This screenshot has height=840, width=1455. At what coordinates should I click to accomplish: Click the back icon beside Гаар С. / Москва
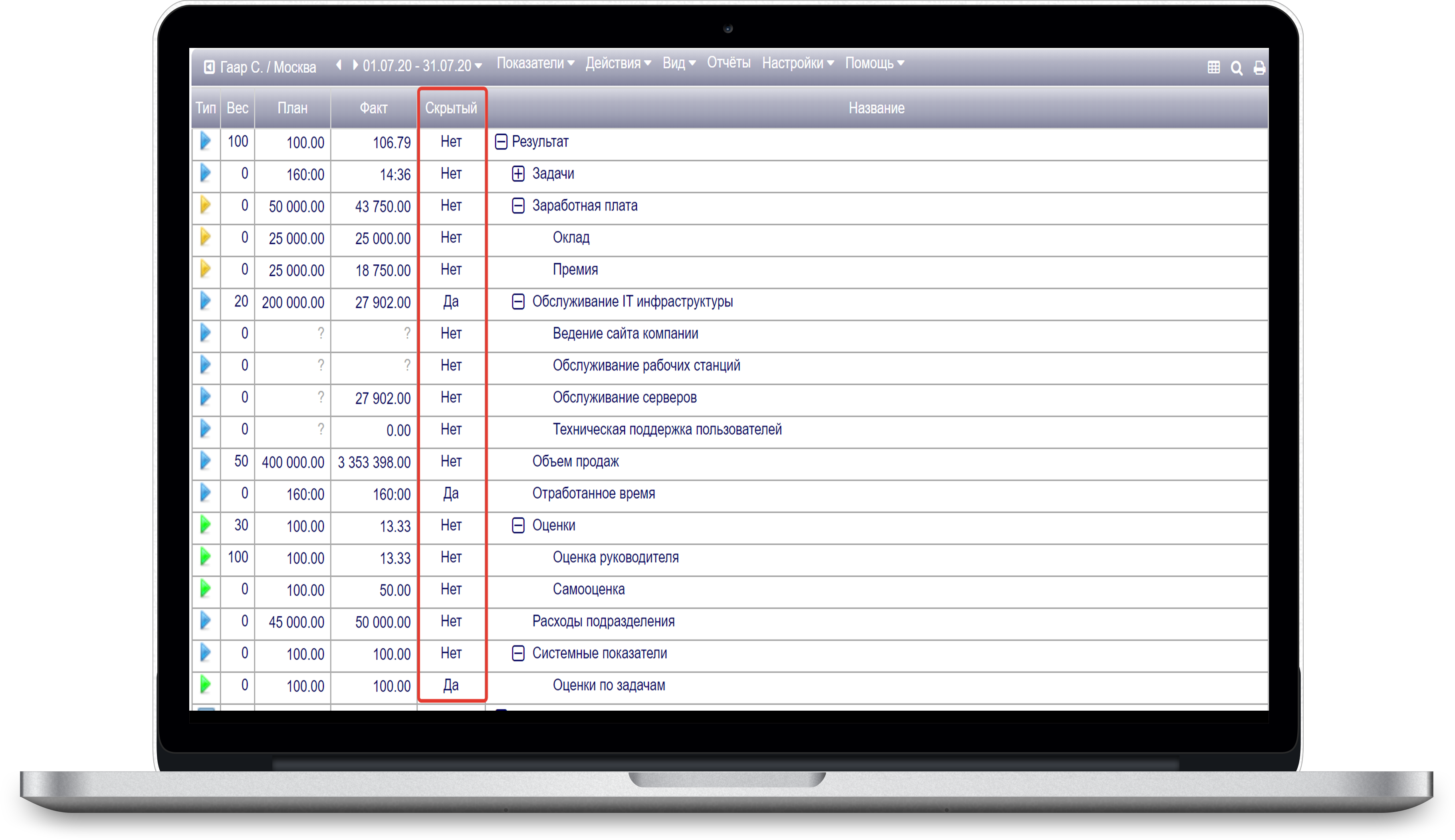tap(209, 67)
